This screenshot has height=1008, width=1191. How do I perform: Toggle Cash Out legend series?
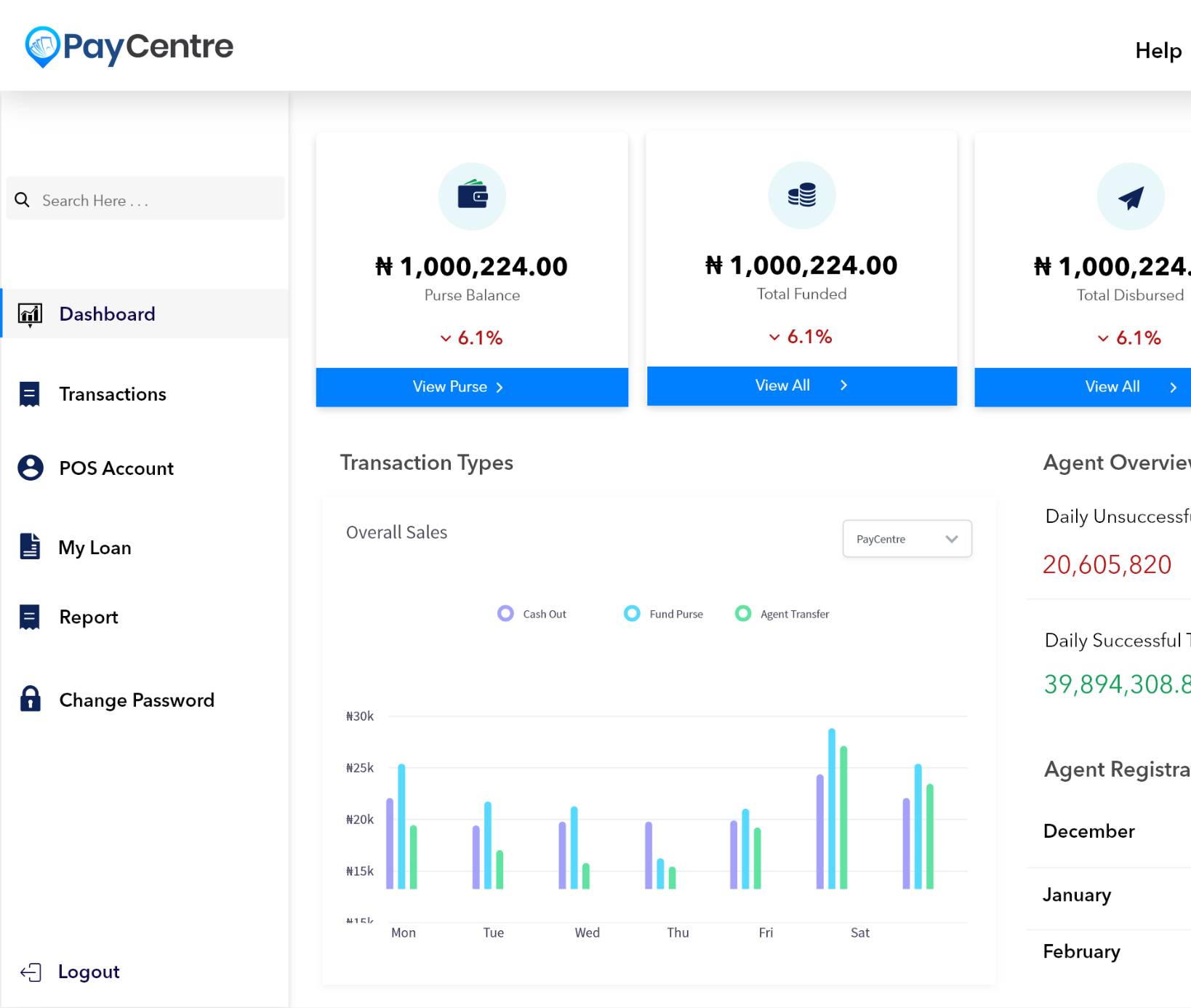(x=532, y=614)
